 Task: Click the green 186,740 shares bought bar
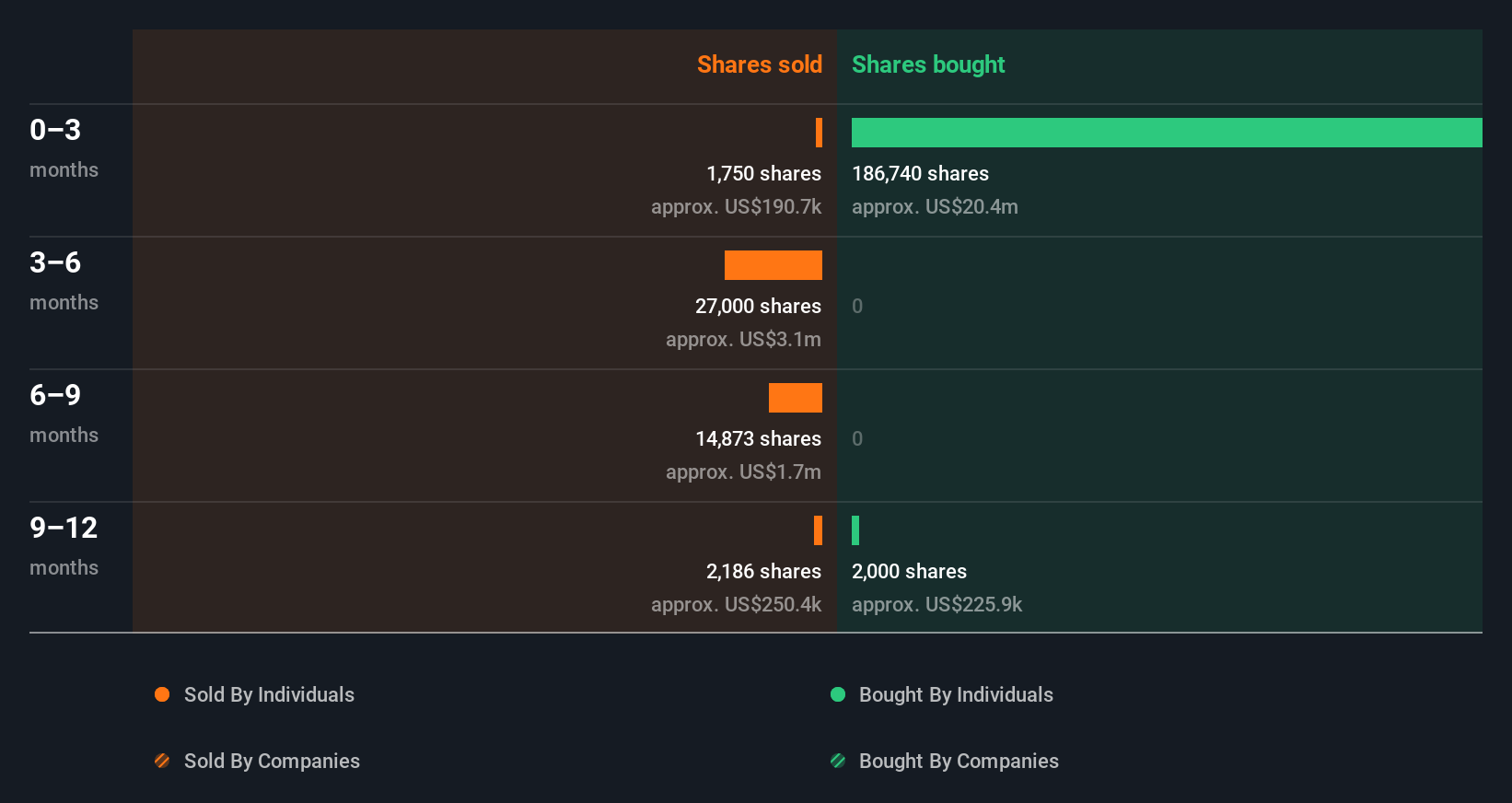point(1167,133)
